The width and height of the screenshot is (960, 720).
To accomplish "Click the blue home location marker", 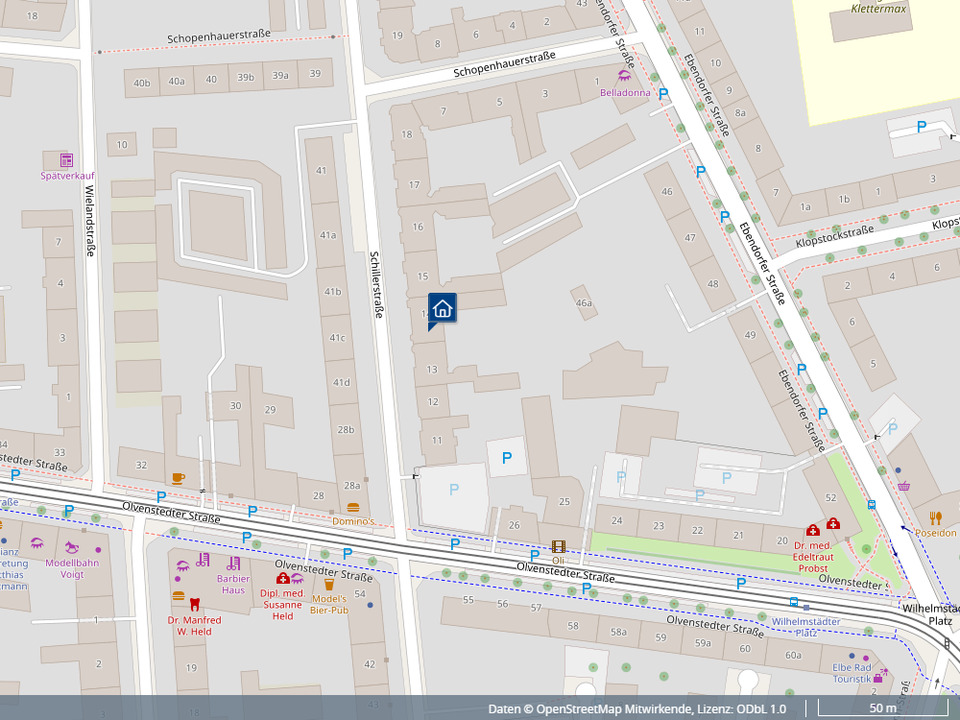I will (442, 309).
